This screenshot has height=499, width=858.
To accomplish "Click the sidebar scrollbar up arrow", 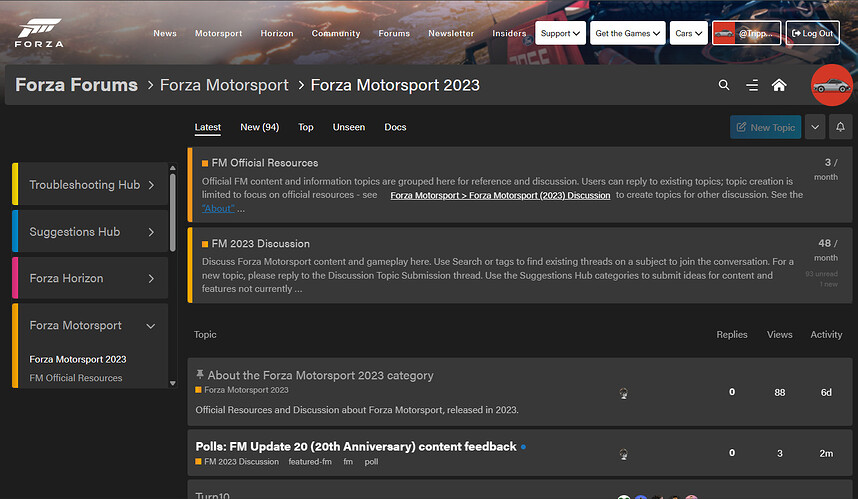I will (173, 168).
